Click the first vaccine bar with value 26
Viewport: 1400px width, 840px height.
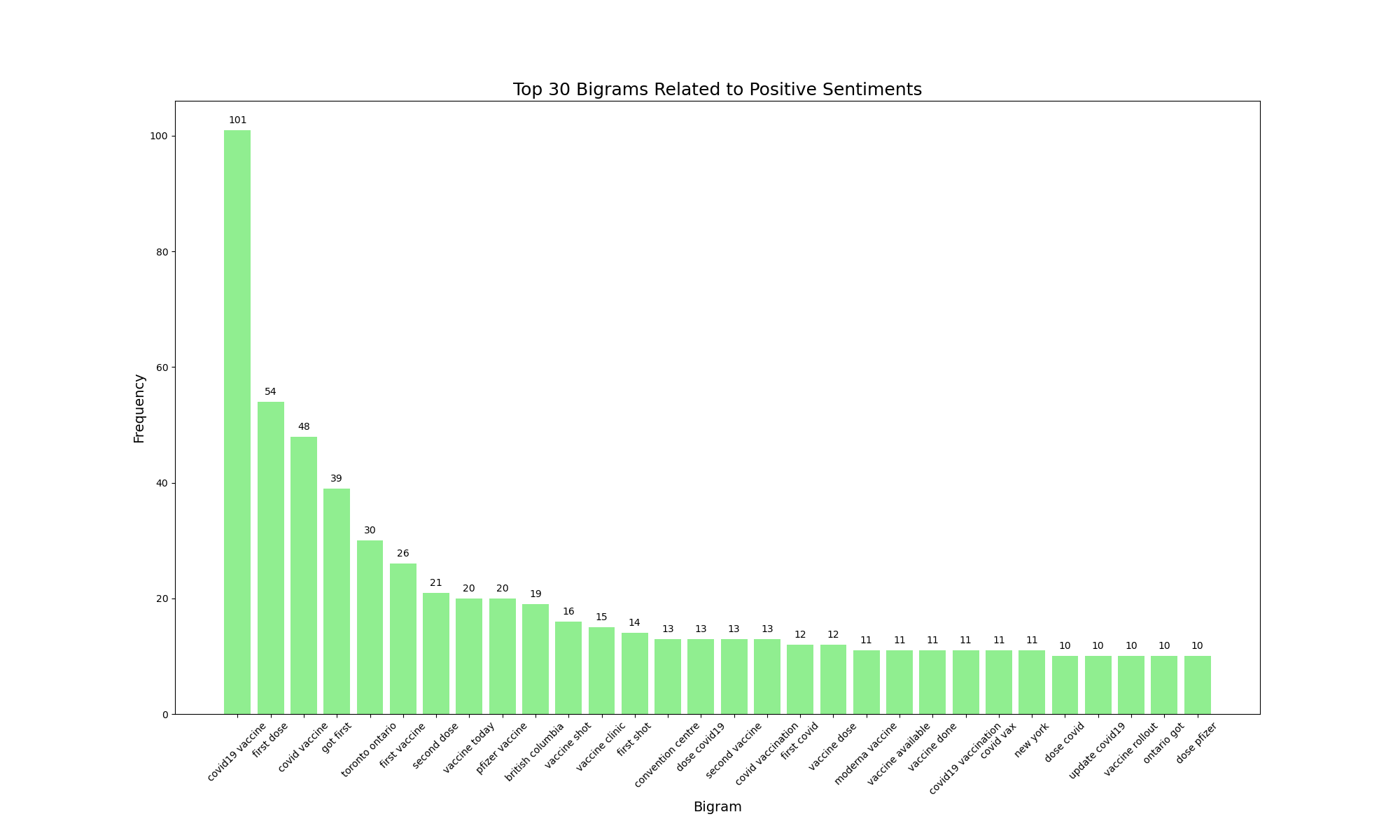point(403,639)
